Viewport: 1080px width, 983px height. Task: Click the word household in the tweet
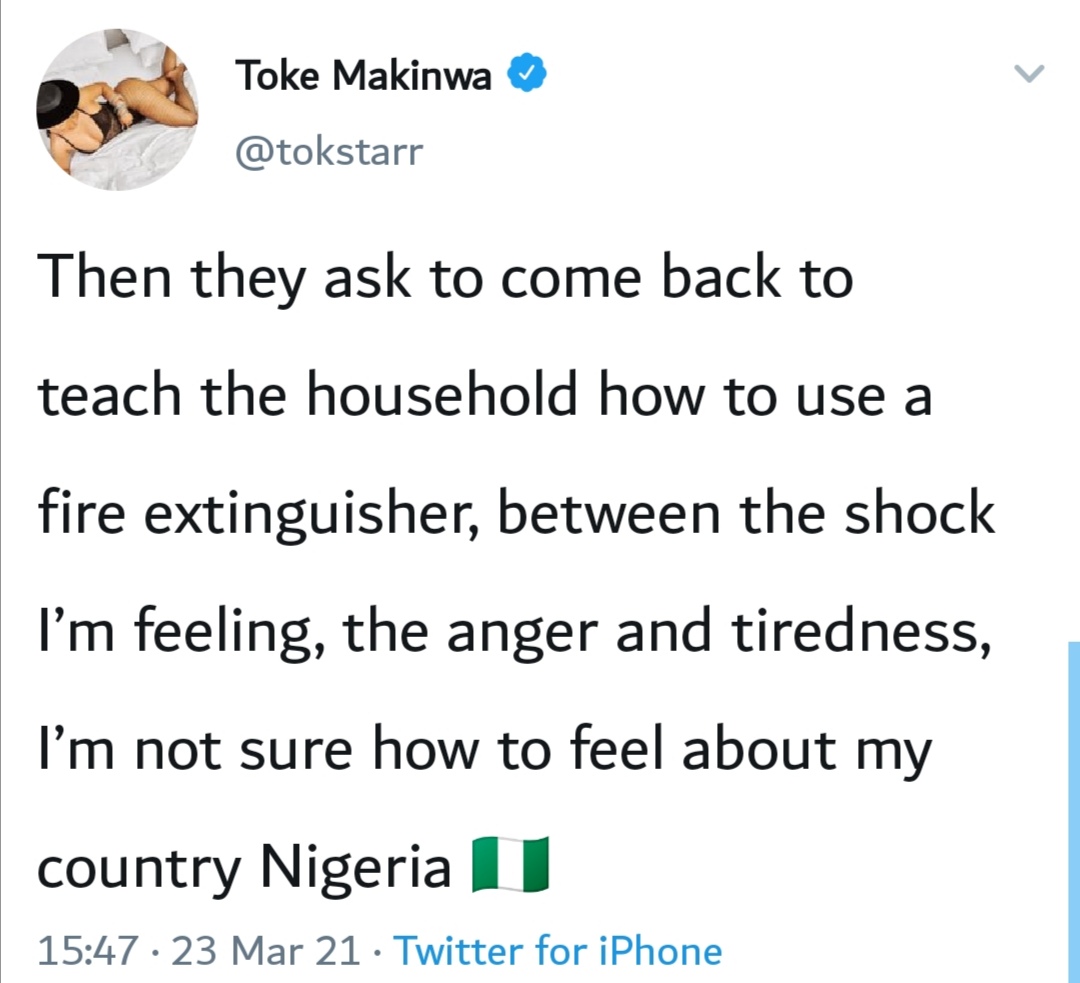point(442,395)
